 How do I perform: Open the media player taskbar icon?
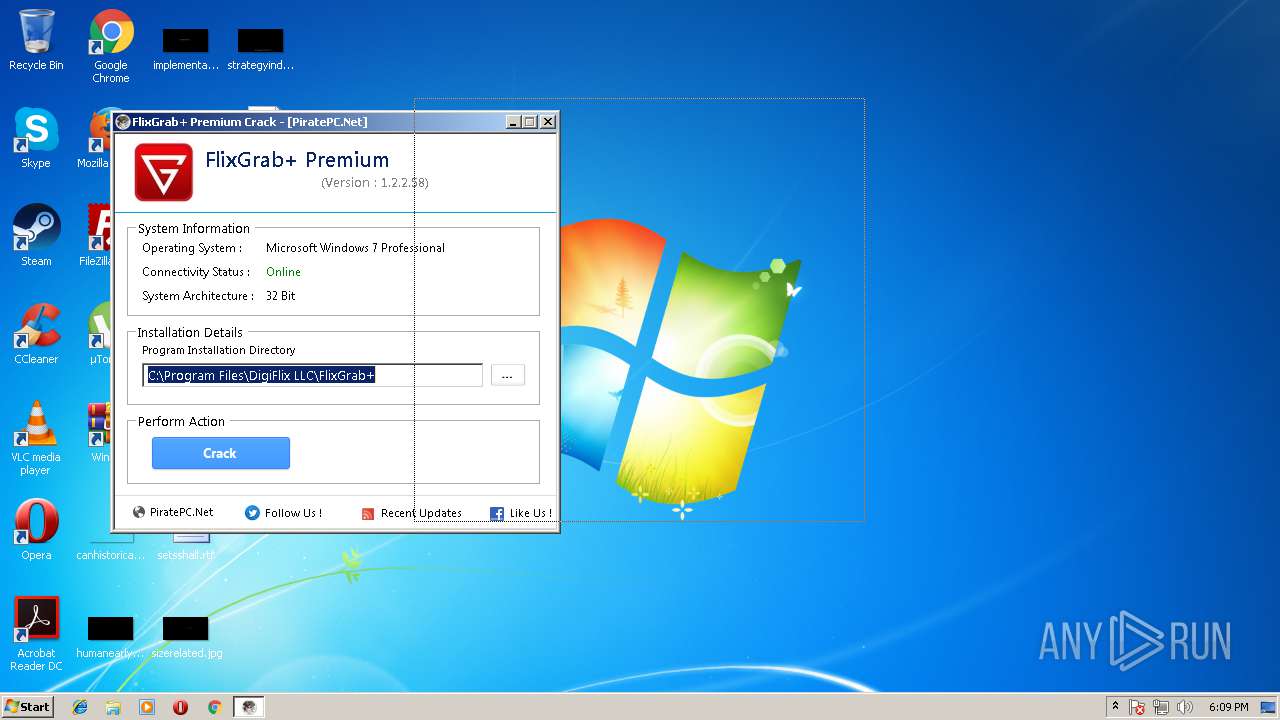[x=147, y=707]
